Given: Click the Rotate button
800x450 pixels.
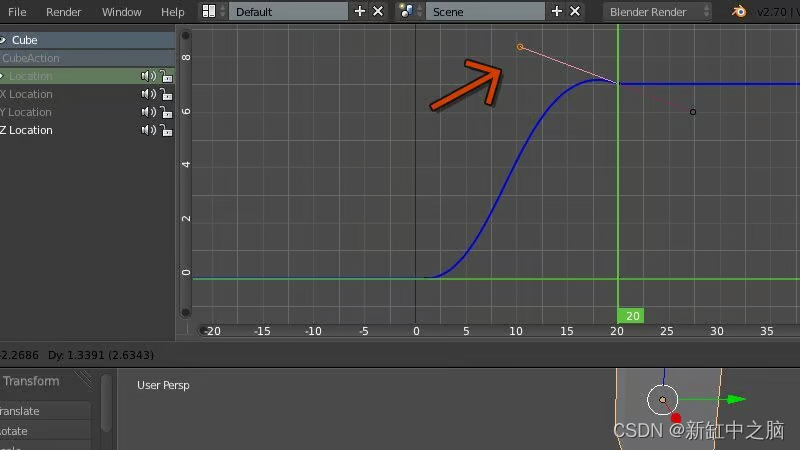Looking at the screenshot, I should 45,431.
